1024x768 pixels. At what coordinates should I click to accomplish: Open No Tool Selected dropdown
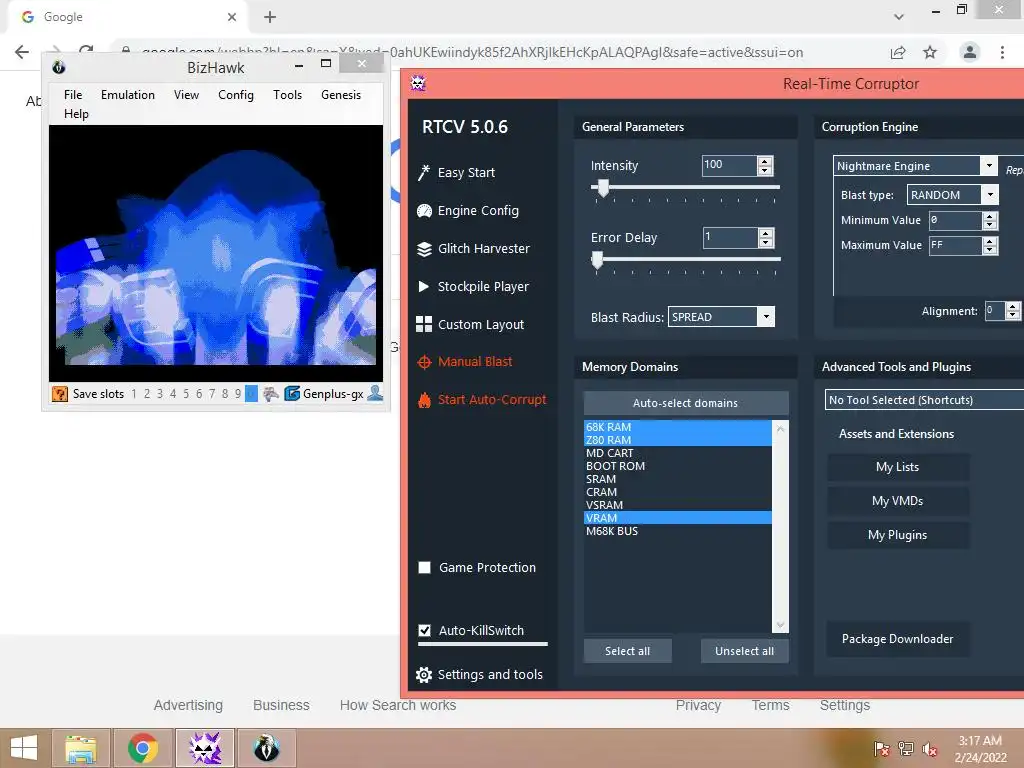pos(924,400)
